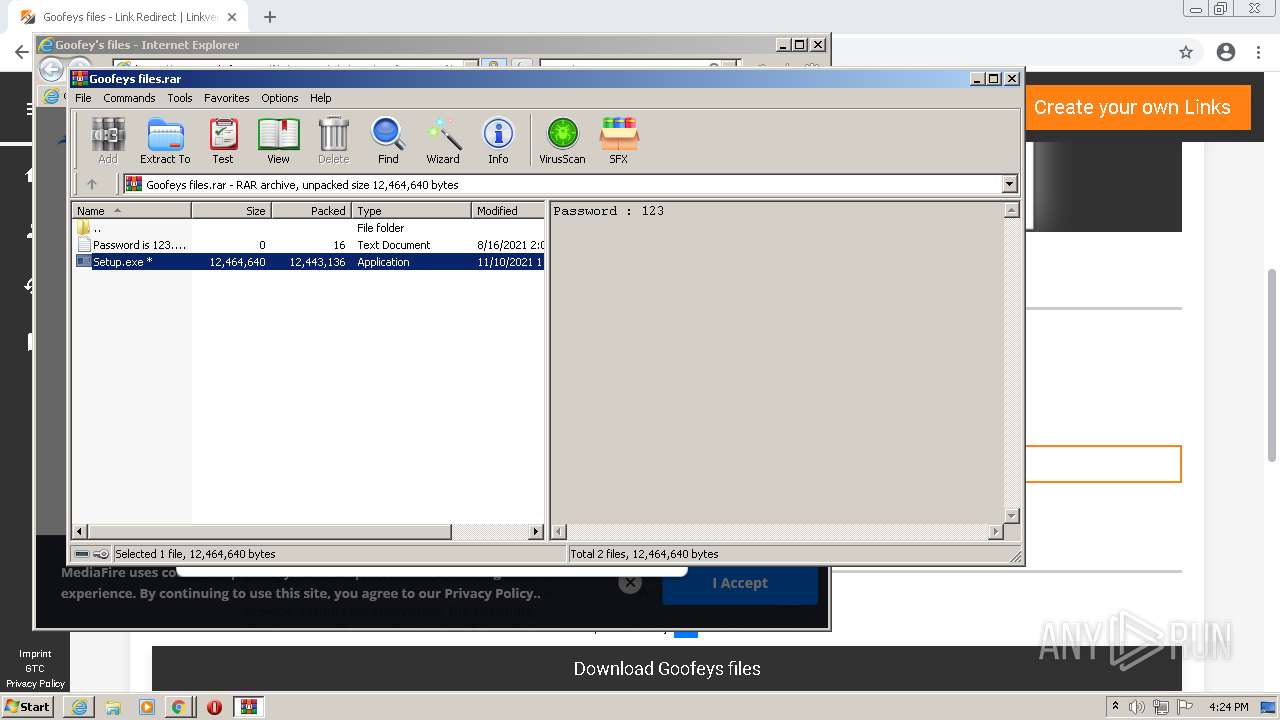Click the file list horizontal scrollbar thumb
This screenshot has width=1280, height=720.
click(270, 532)
